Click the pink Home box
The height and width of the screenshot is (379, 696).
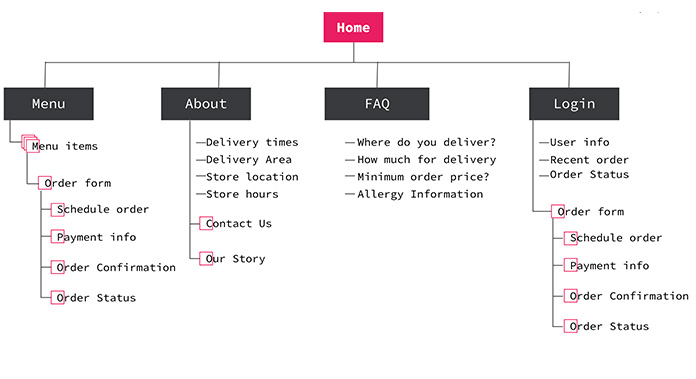coord(353,27)
